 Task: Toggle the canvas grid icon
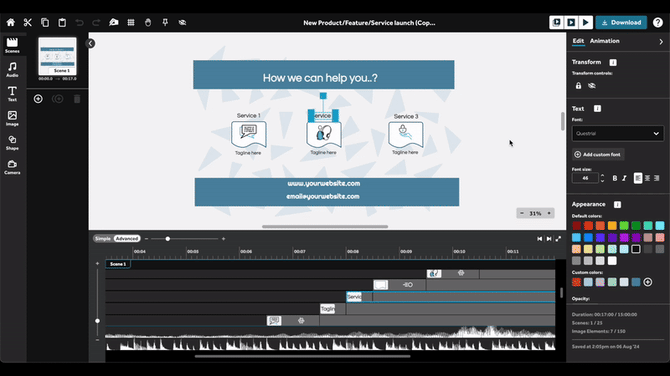(x=131, y=23)
